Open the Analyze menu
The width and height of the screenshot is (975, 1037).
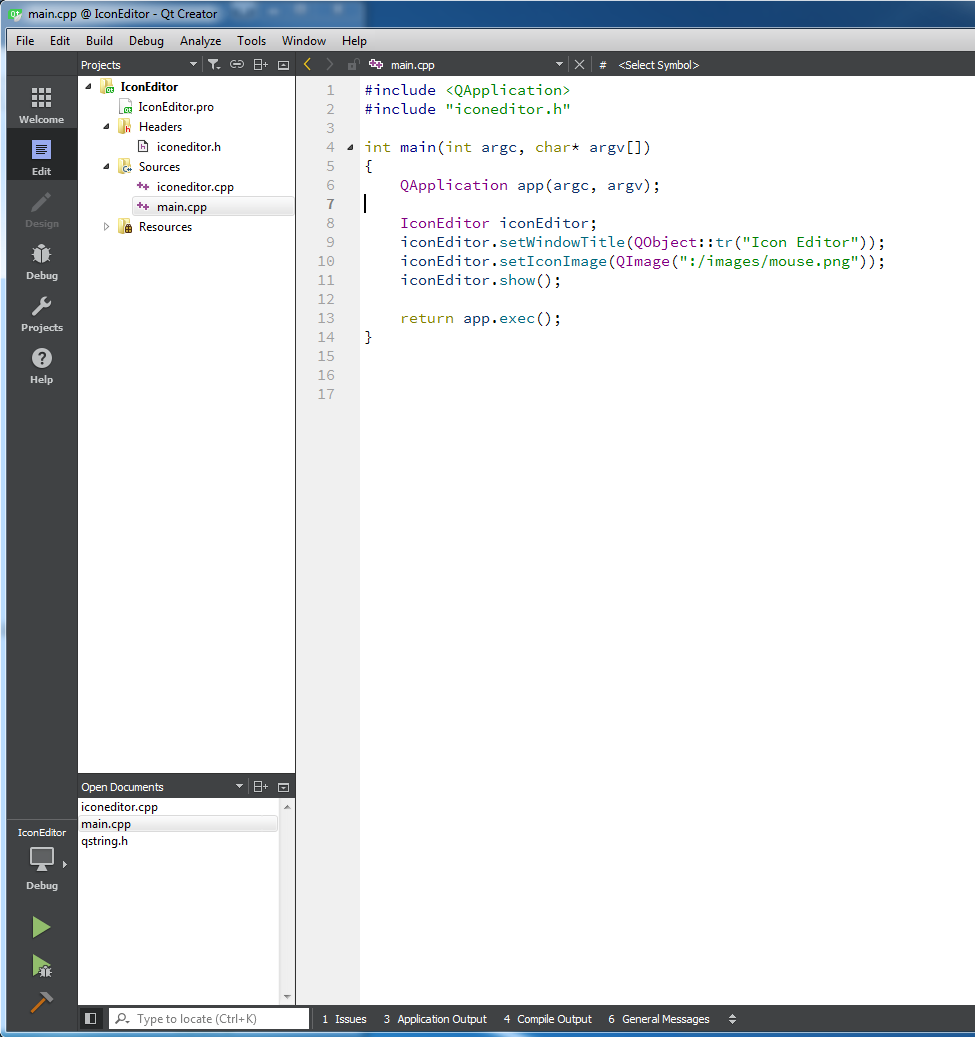[x=200, y=40]
